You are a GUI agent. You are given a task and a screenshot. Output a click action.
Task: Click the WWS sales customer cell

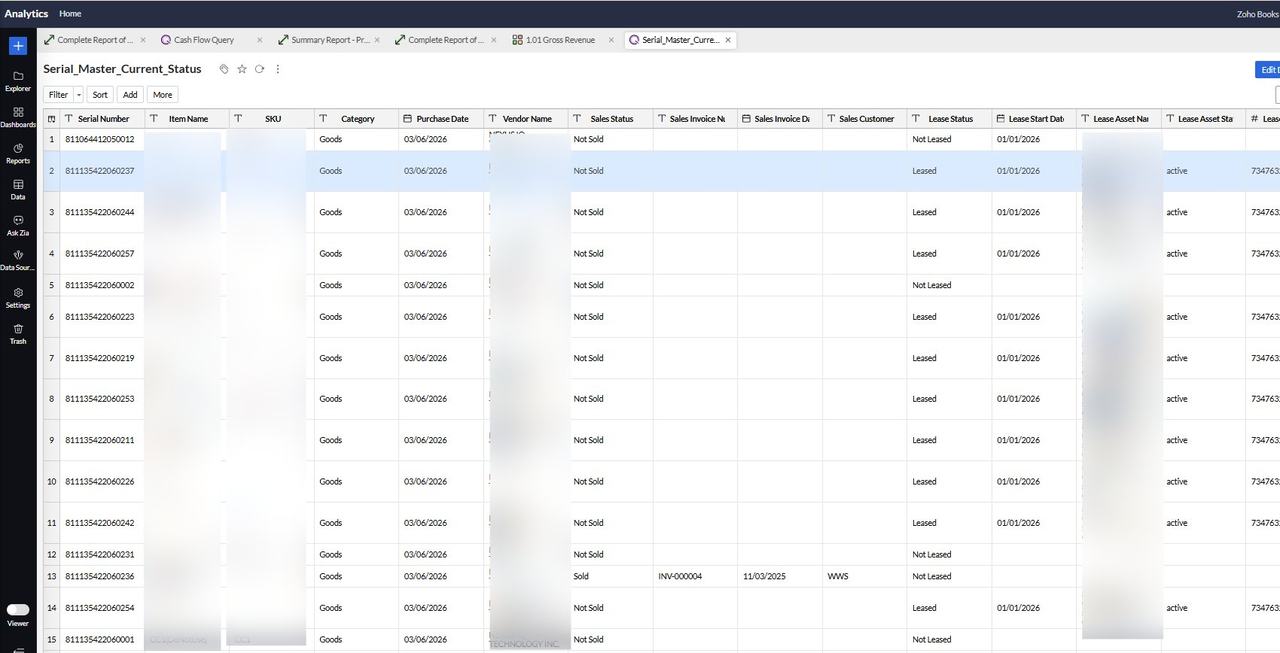[865, 576]
